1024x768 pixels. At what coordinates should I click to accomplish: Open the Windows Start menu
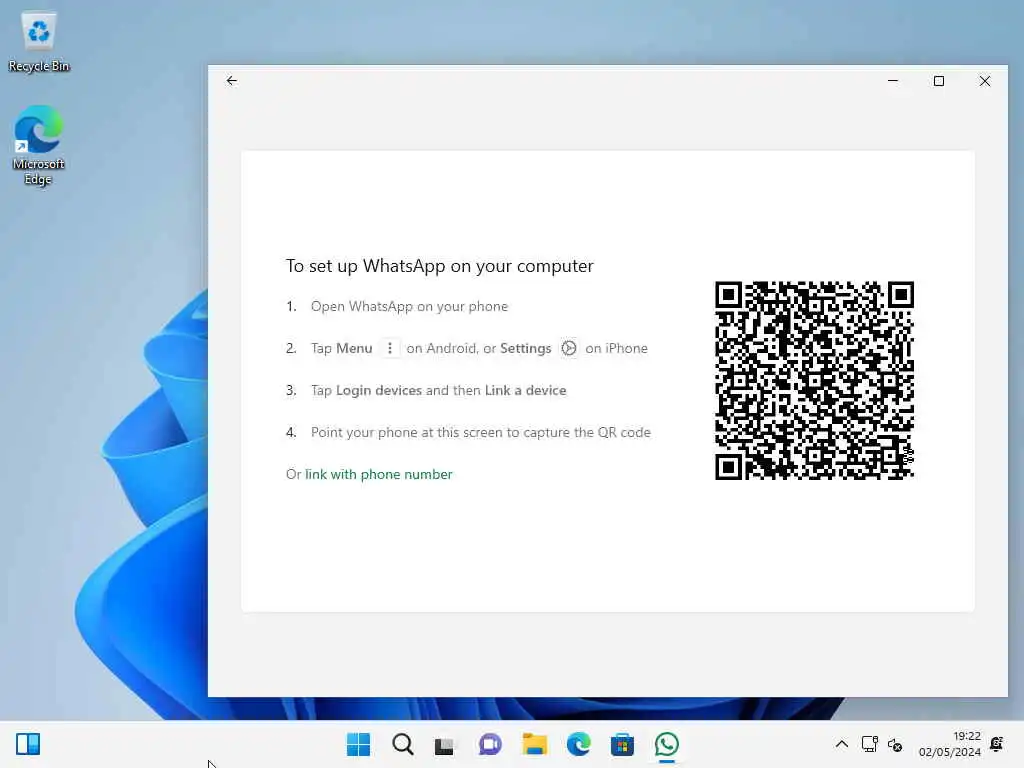coord(358,744)
